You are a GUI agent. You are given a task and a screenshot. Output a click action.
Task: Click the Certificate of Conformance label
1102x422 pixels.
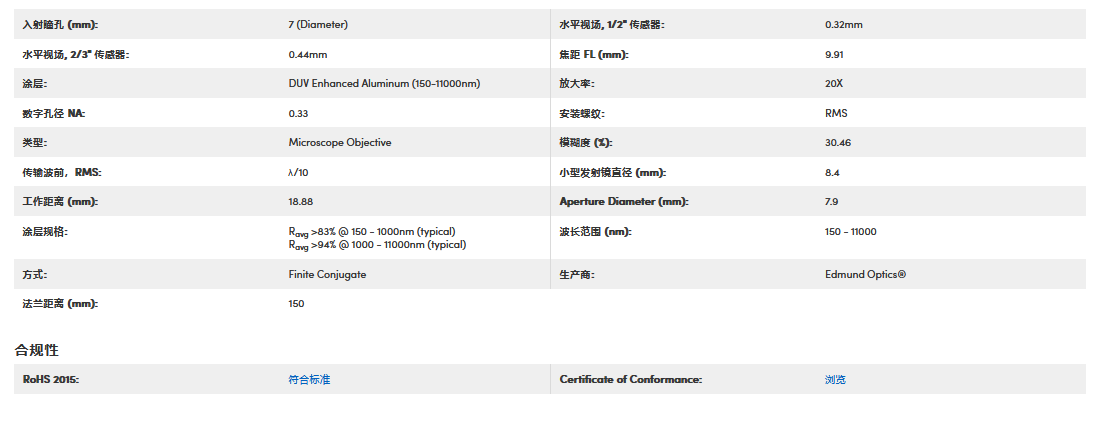tap(631, 380)
